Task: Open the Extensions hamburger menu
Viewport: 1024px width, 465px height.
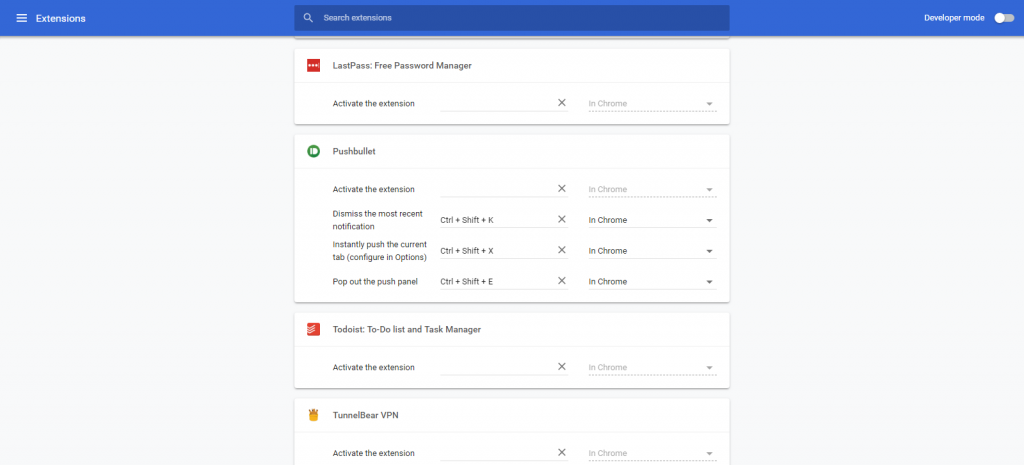Action: [22, 18]
